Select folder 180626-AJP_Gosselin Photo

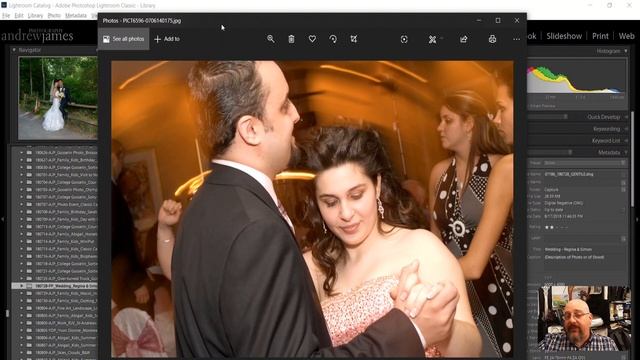pos(66,152)
